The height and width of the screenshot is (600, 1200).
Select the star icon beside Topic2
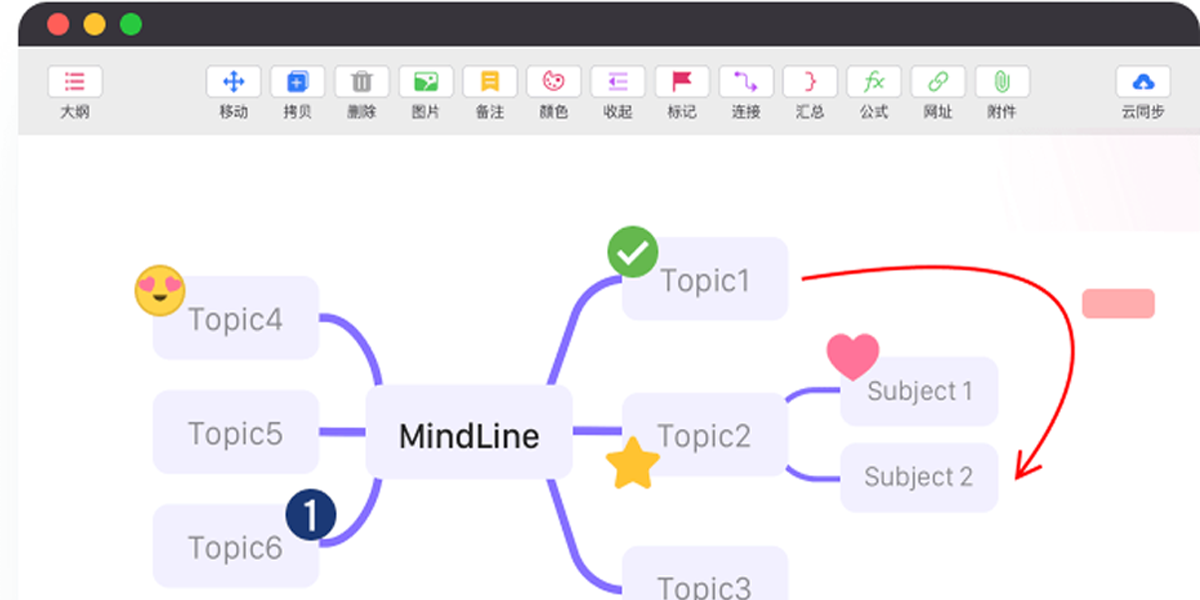(633, 462)
